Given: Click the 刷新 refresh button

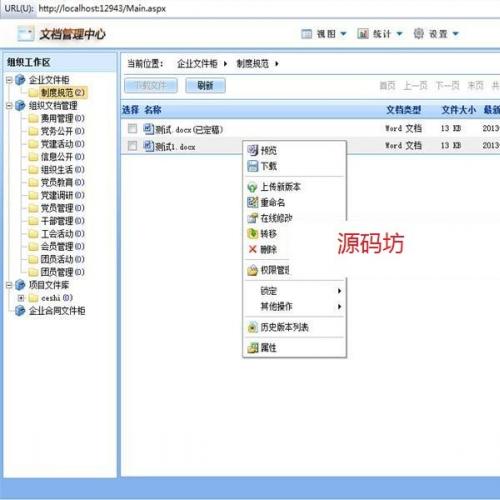Looking at the screenshot, I should (x=205, y=86).
